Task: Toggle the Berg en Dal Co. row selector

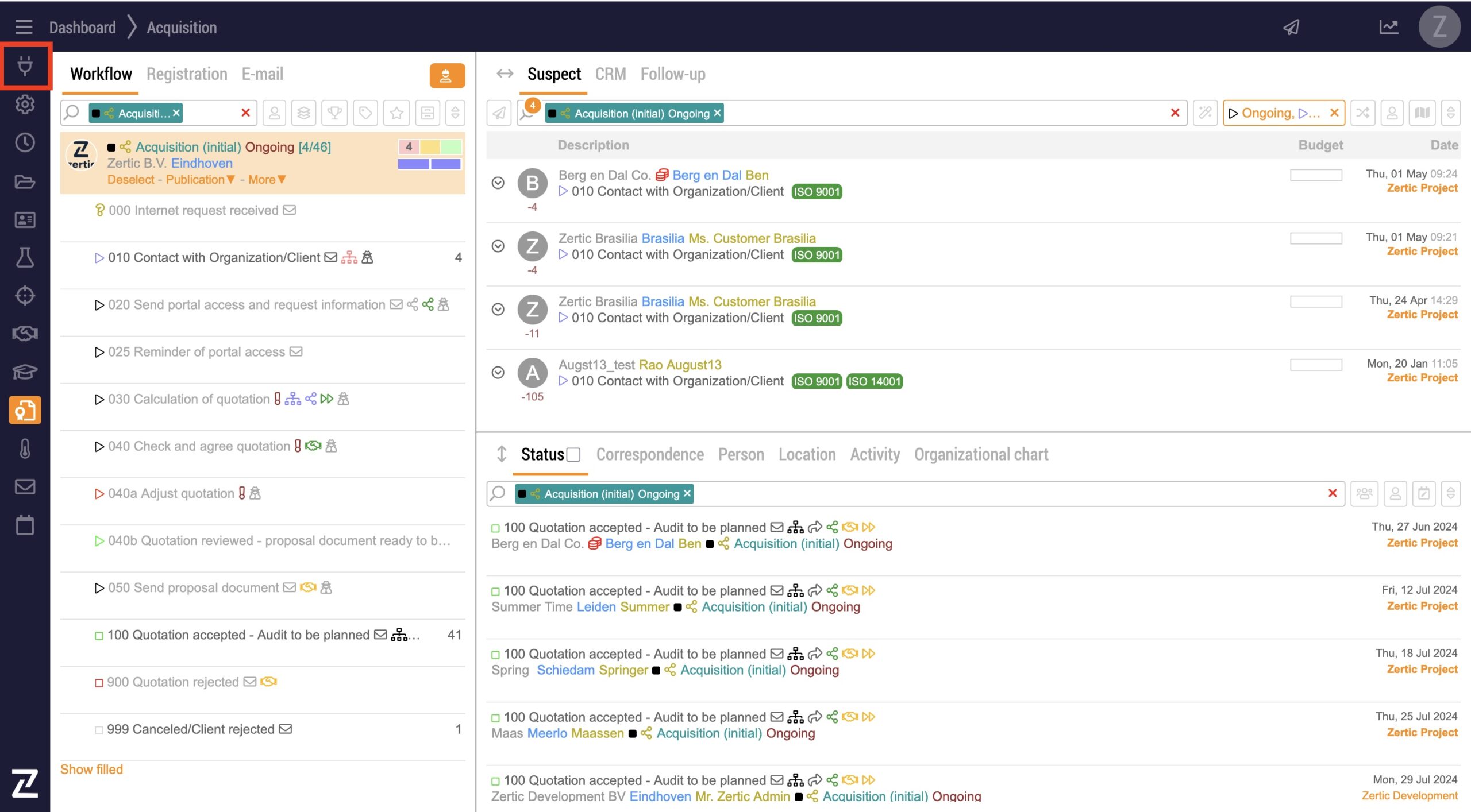Action: click(498, 183)
